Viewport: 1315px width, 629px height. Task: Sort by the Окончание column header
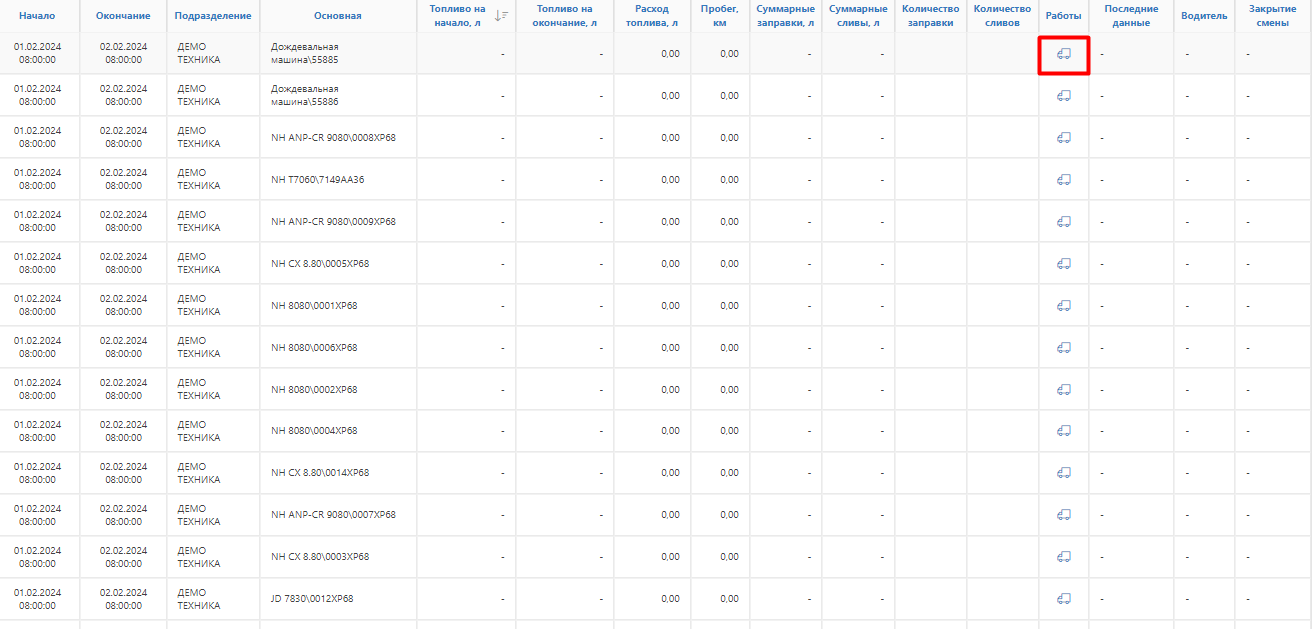[123, 16]
